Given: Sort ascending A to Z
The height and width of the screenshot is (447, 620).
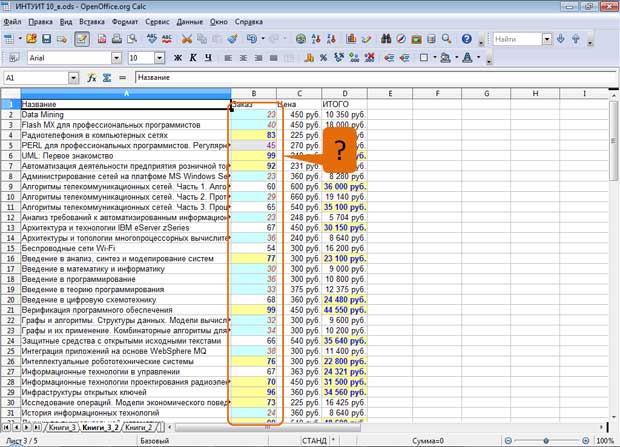Looking at the screenshot, I should click(316, 39).
